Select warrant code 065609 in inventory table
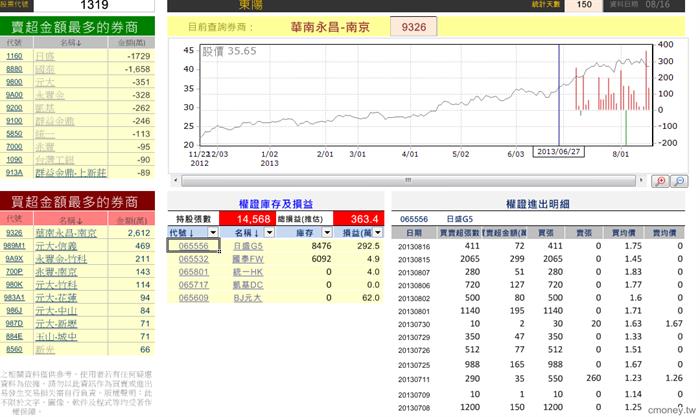 [193, 298]
